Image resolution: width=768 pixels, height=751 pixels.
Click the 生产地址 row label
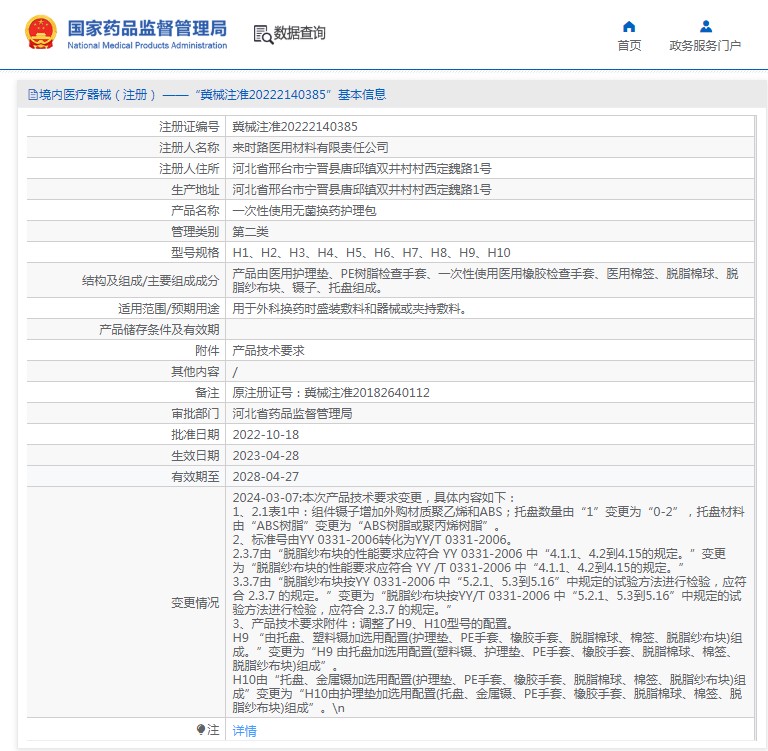(195, 190)
